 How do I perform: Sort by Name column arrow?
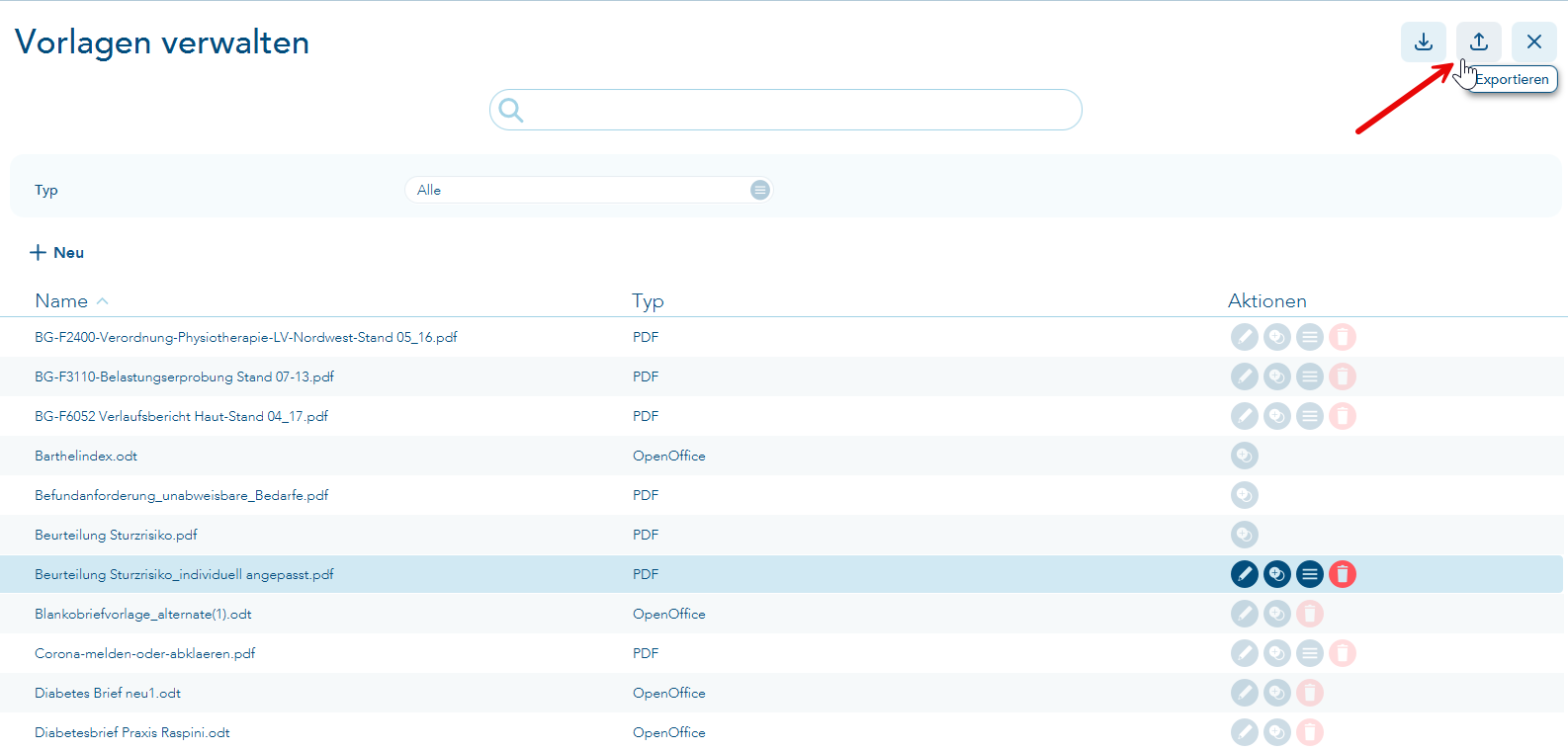pos(103,301)
